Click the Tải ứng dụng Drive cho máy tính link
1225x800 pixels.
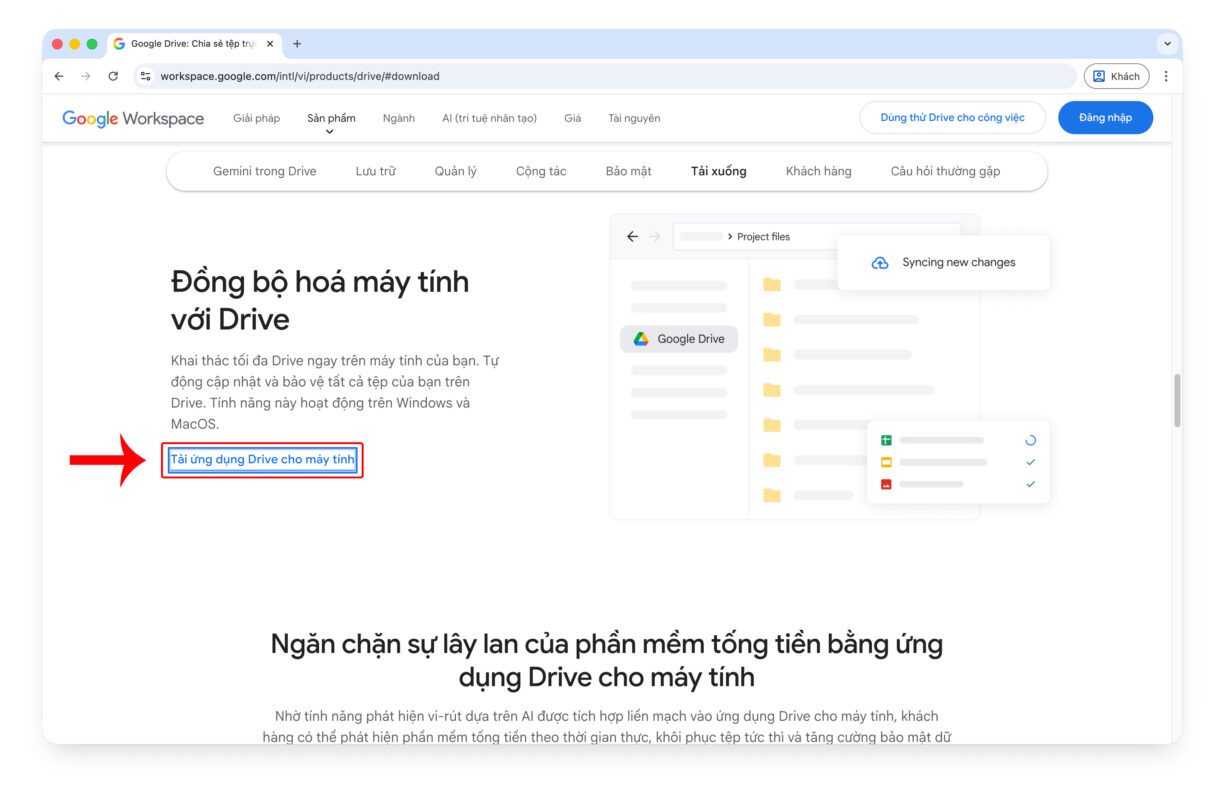(261, 460)
